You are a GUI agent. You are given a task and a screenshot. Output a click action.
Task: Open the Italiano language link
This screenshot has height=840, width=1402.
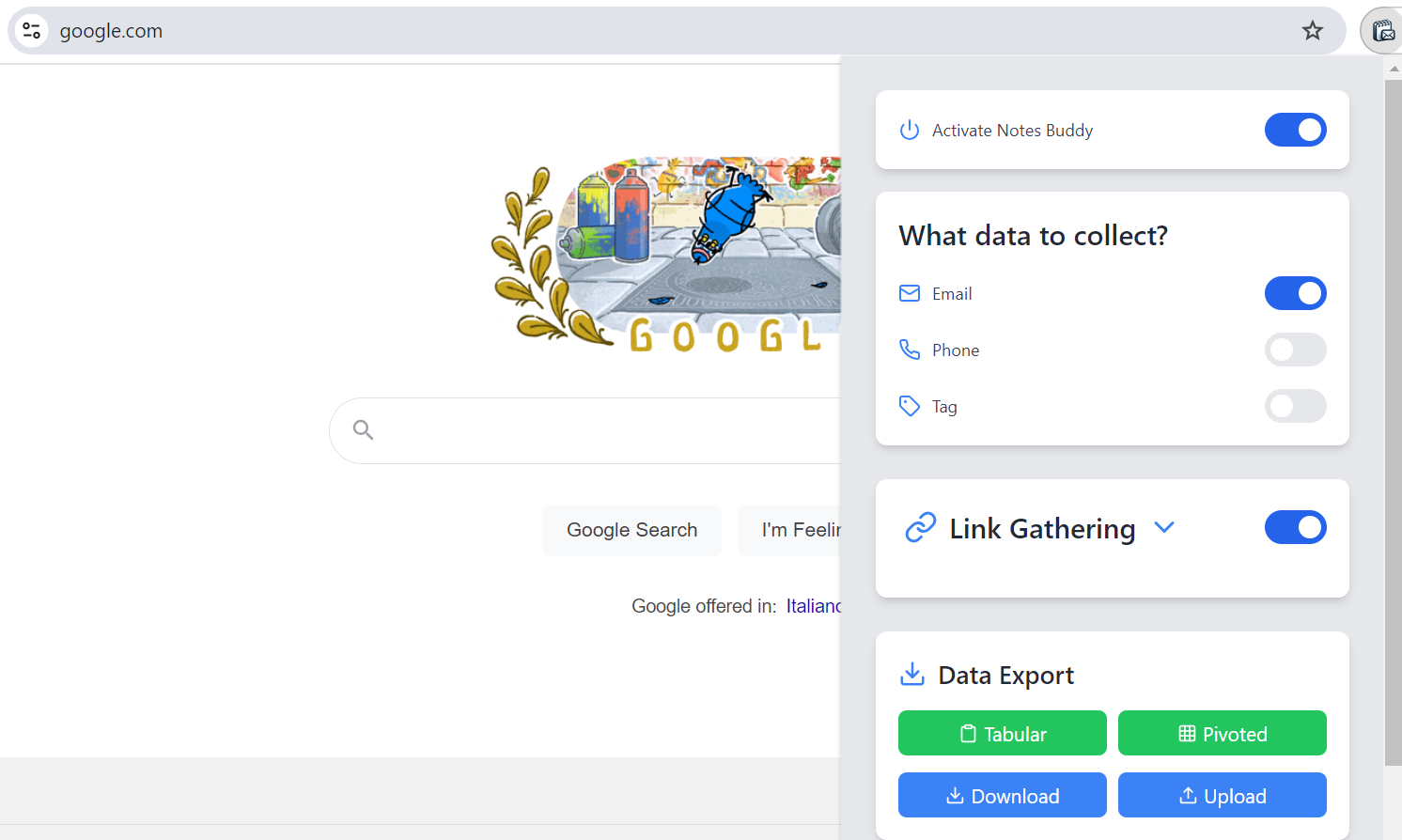pos(813,606)
